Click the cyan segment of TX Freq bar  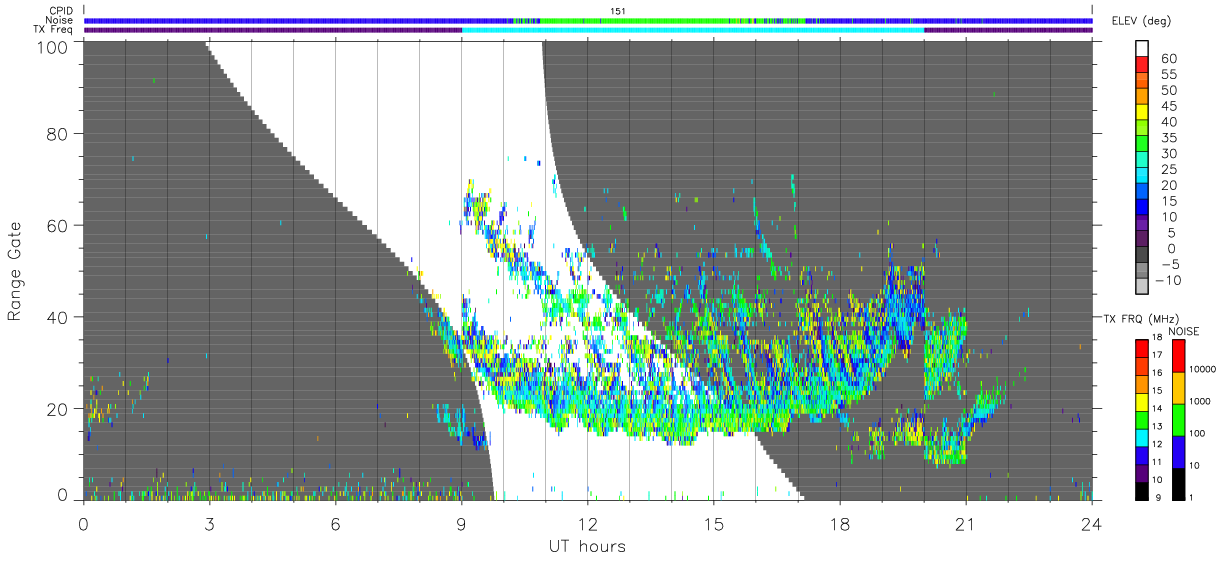(x=692, y=30)
